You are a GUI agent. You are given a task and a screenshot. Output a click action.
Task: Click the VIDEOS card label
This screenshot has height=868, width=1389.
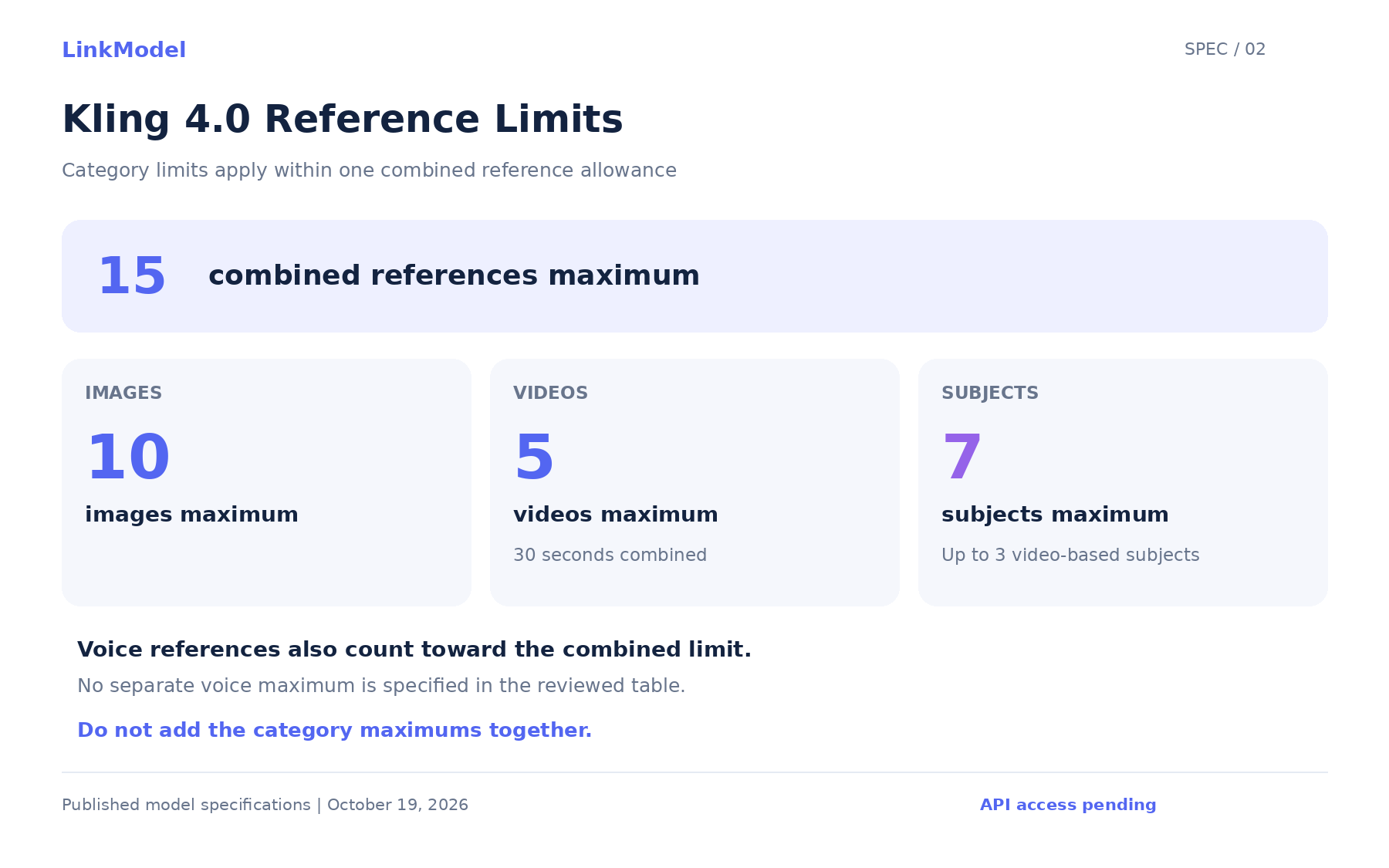click(550, 393)
